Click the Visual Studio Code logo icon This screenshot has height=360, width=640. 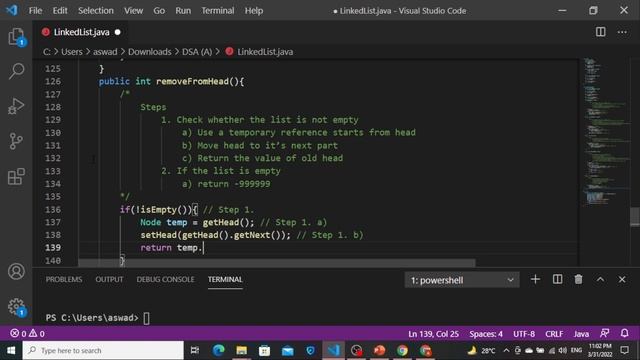tap(12, 10)
